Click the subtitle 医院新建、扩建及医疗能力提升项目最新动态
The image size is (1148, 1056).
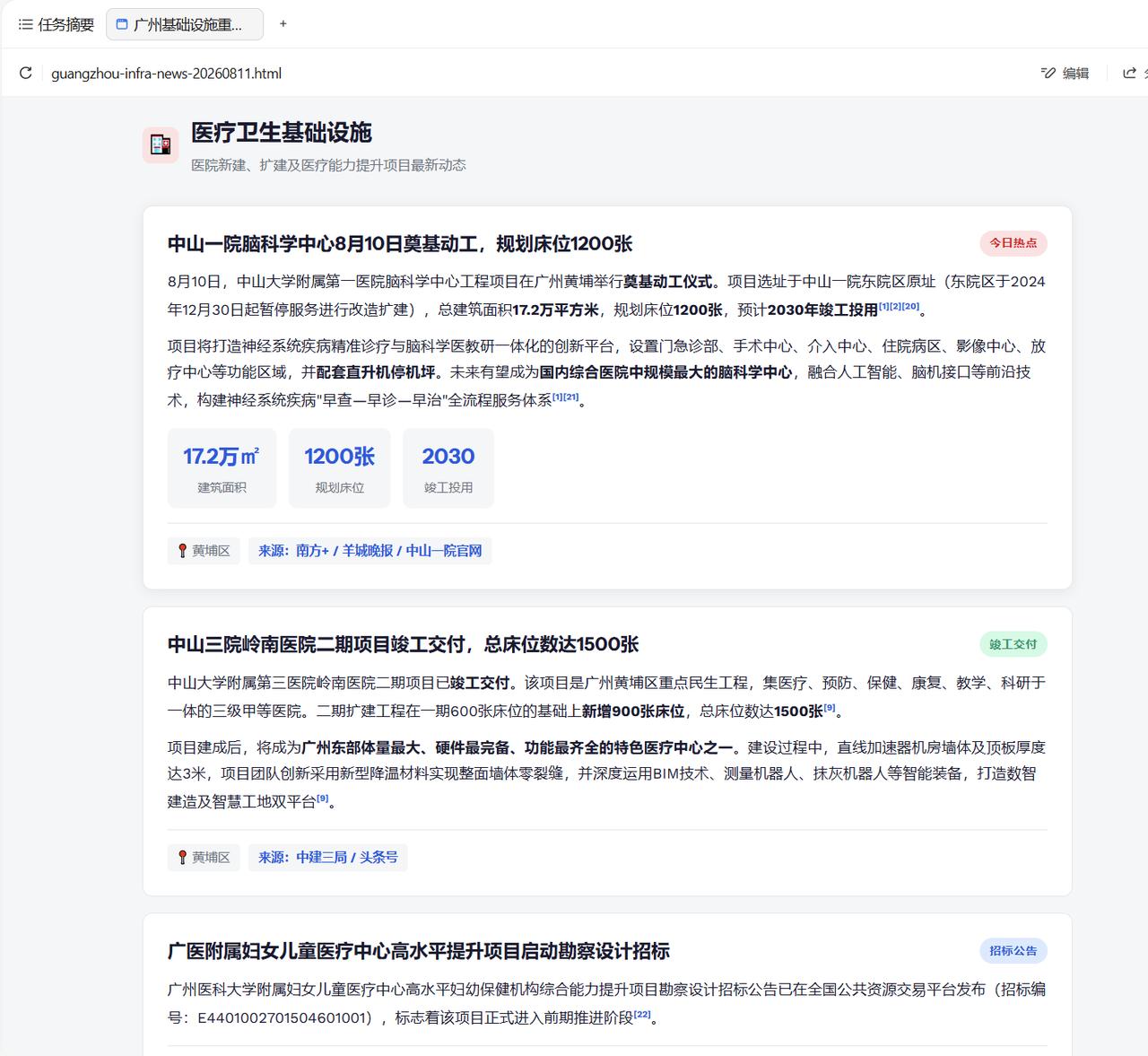click(x=328, y=165)
